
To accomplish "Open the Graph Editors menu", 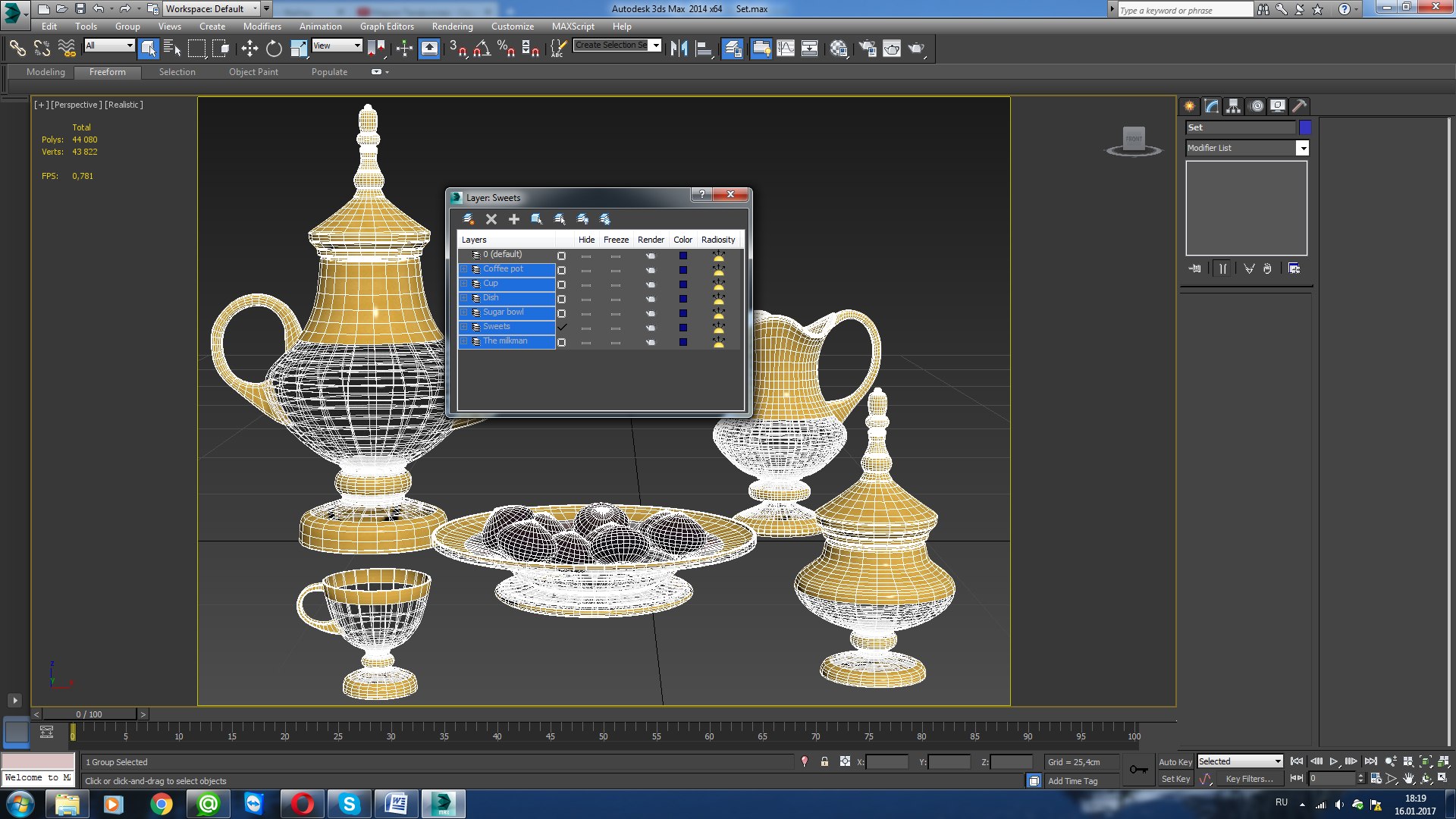I will (x=387, y=26).
